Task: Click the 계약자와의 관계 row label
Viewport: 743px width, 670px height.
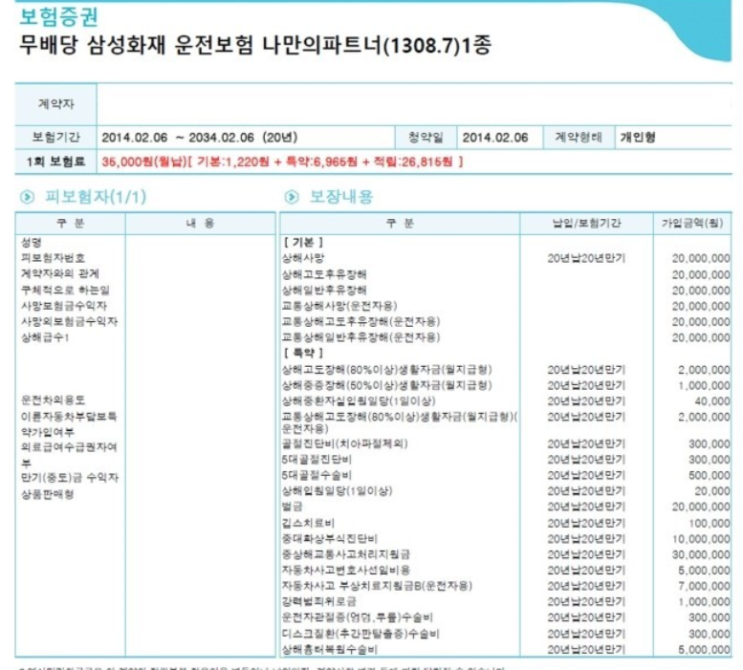Action: tap(60, 274)
